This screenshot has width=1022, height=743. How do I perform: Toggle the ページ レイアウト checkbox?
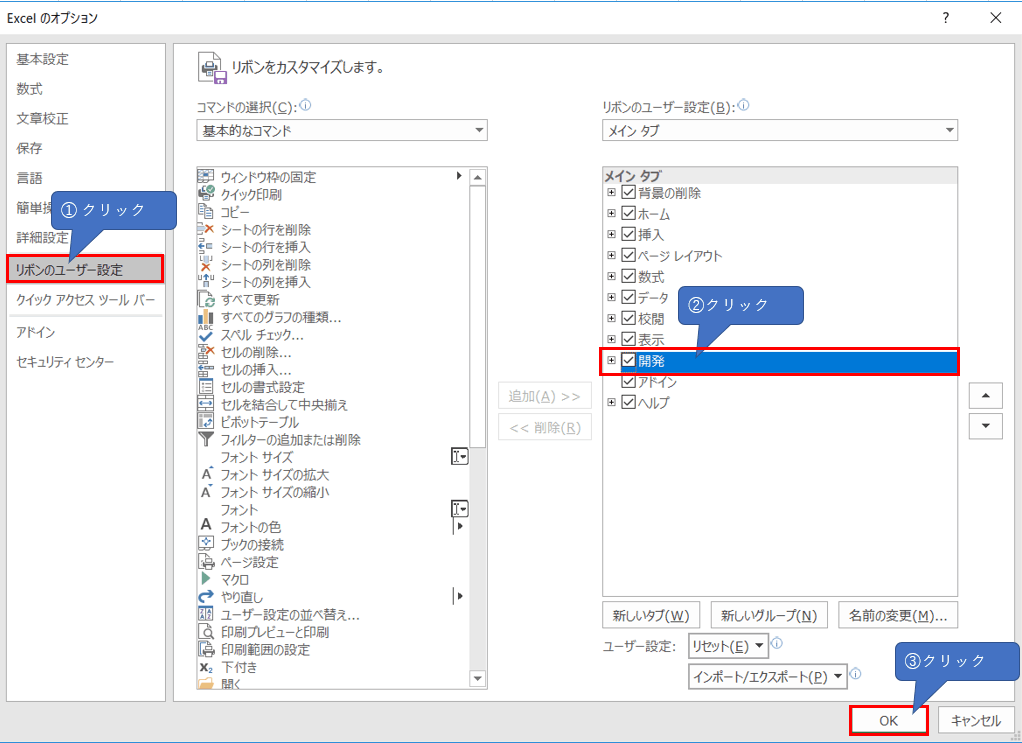(628, 255)
